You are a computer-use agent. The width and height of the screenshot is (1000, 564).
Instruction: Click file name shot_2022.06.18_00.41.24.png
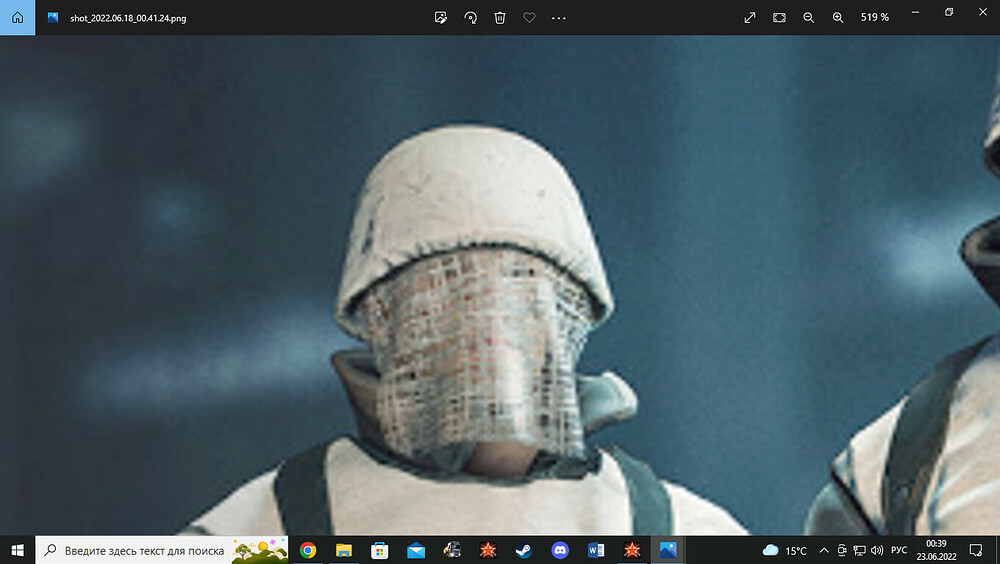coord(128,19)
